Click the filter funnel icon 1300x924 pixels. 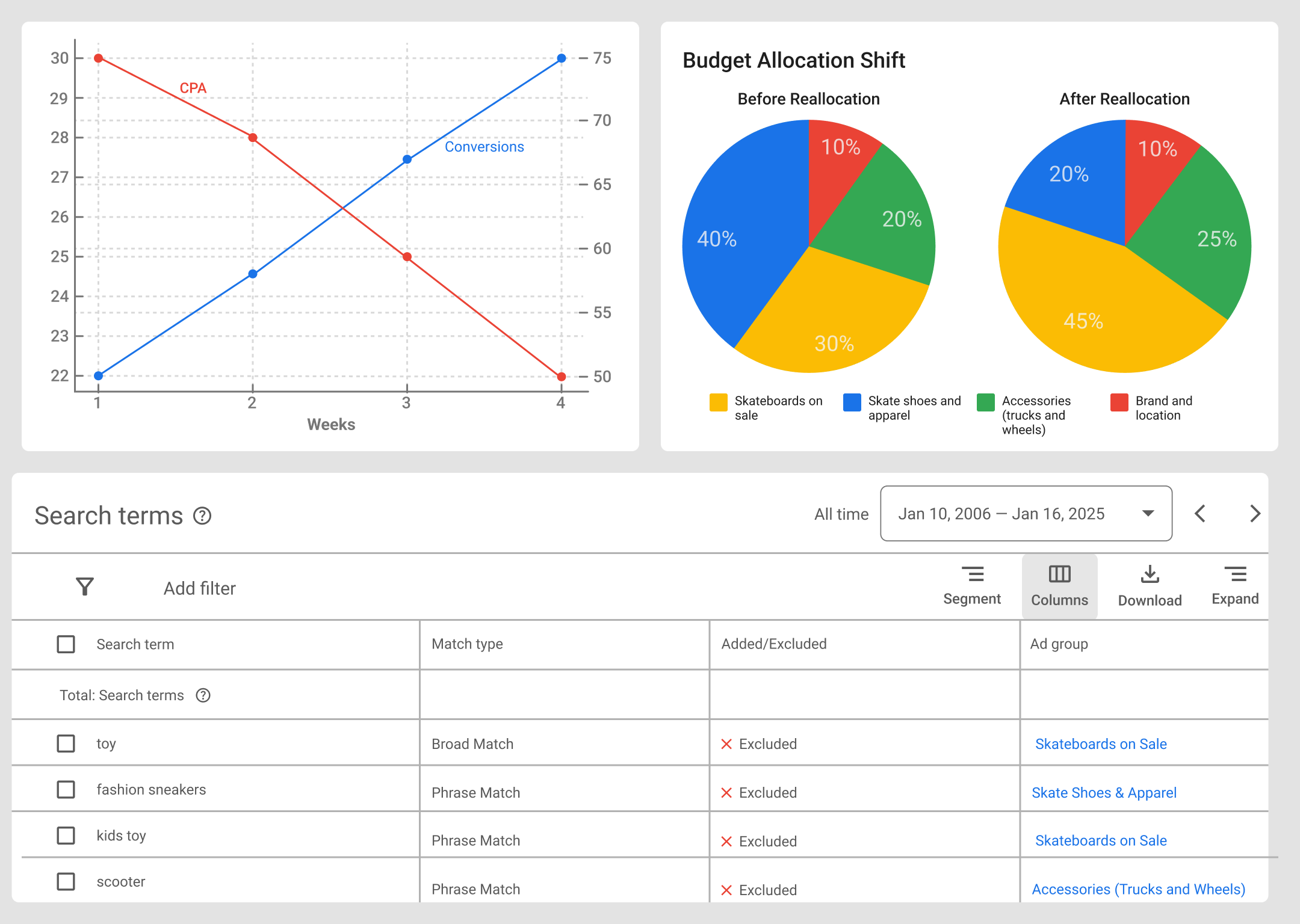tap(85, 587)
